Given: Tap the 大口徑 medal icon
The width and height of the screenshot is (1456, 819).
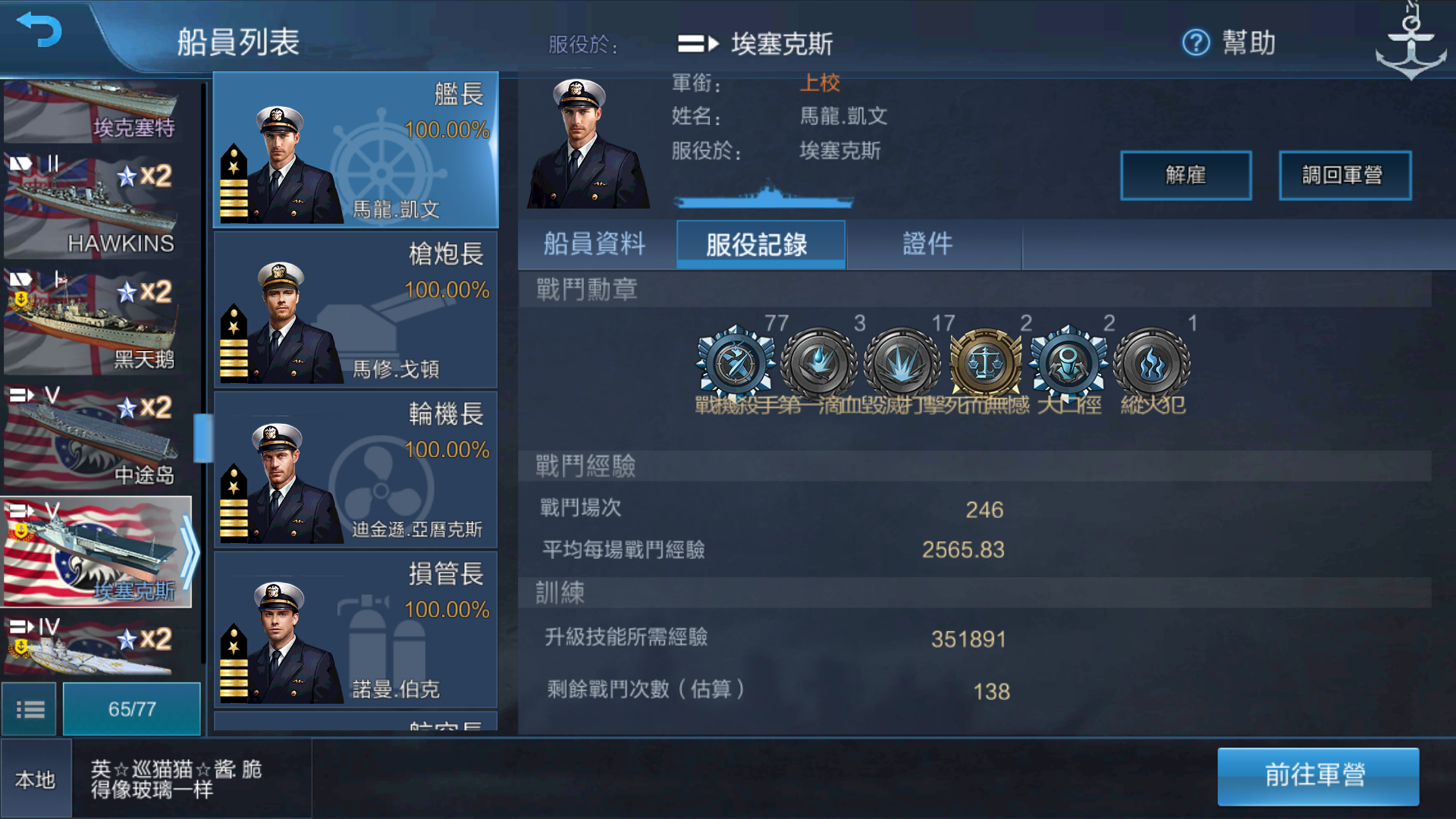Looking at the screenshot, I should 1068,364.
